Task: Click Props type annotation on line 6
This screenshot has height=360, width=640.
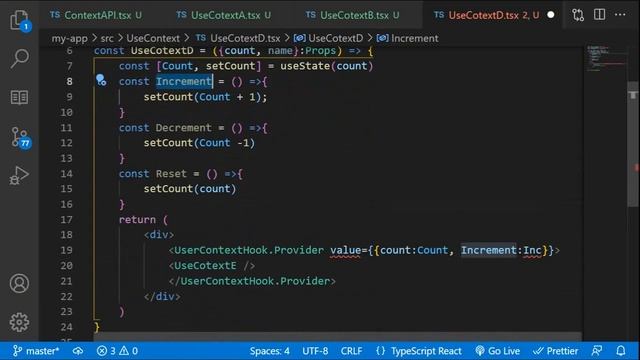Action: coord(320,51)
